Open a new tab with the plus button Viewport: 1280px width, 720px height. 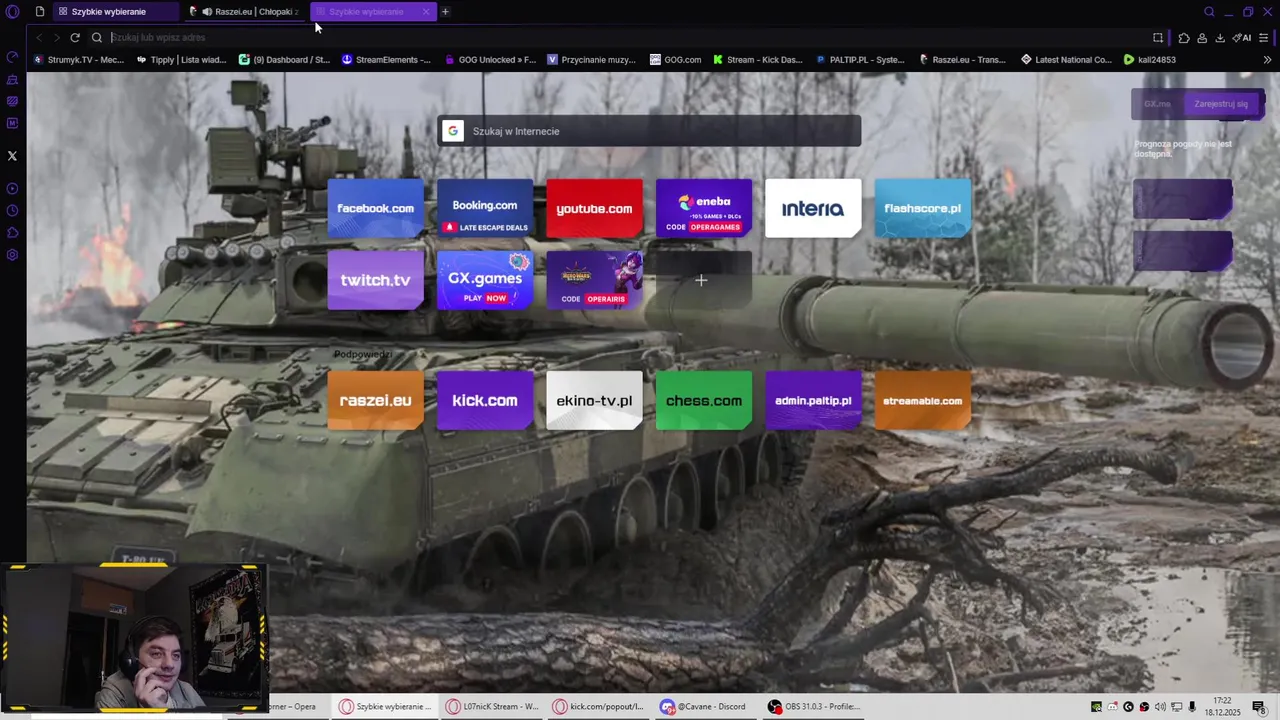(445, 12)
